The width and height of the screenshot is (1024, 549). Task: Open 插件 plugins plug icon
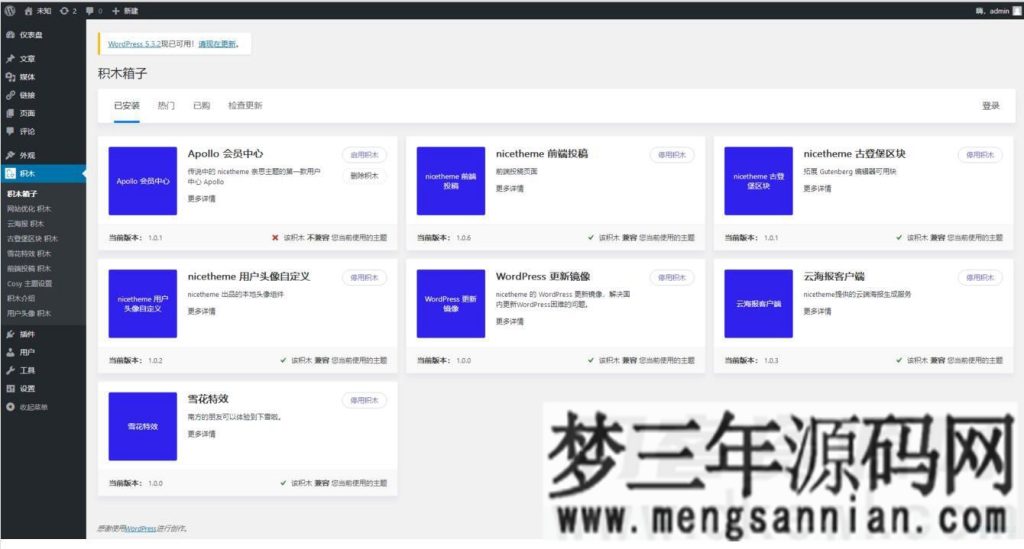(x=10, y=334)
